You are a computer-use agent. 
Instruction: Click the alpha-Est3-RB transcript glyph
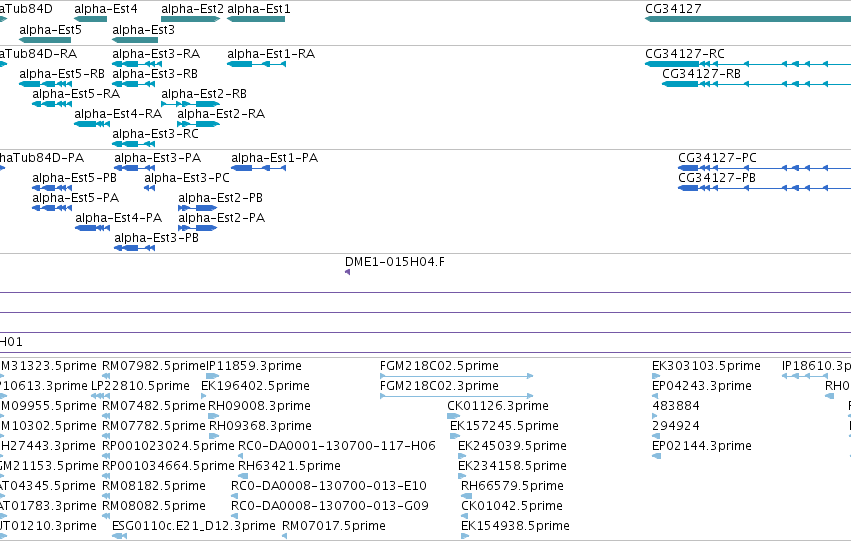point(134,84)
